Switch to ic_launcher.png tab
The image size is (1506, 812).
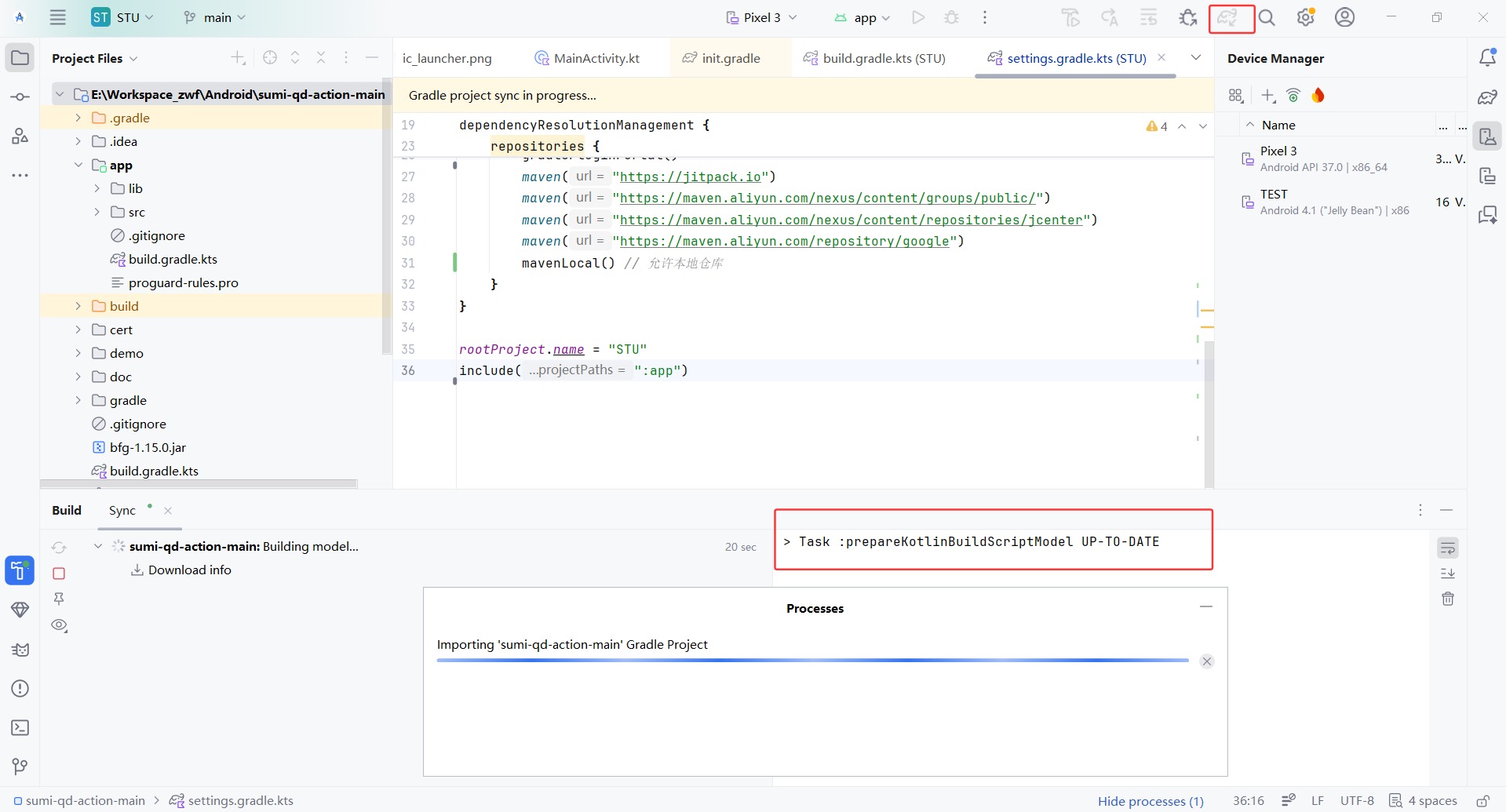point(447,58)
